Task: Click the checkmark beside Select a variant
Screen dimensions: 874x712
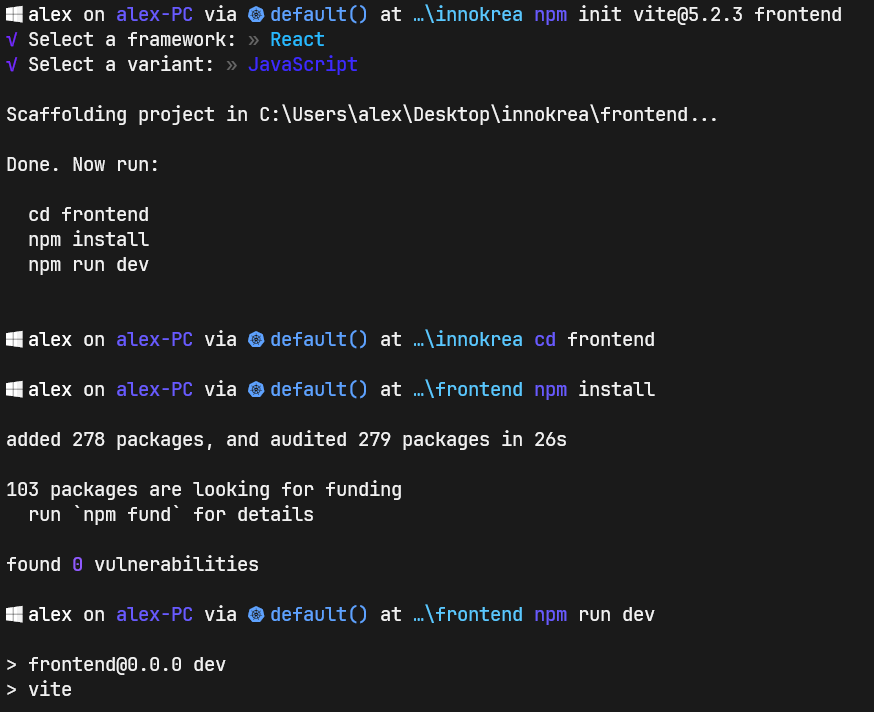Action: pyautogui.click(x=12, y=65)
